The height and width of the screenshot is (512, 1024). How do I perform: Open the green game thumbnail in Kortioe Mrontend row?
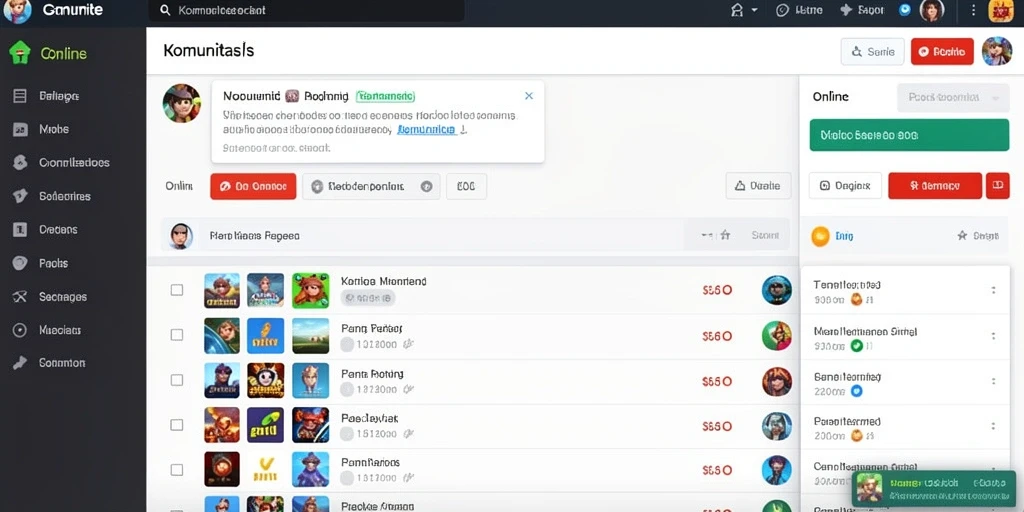[311, 290]
